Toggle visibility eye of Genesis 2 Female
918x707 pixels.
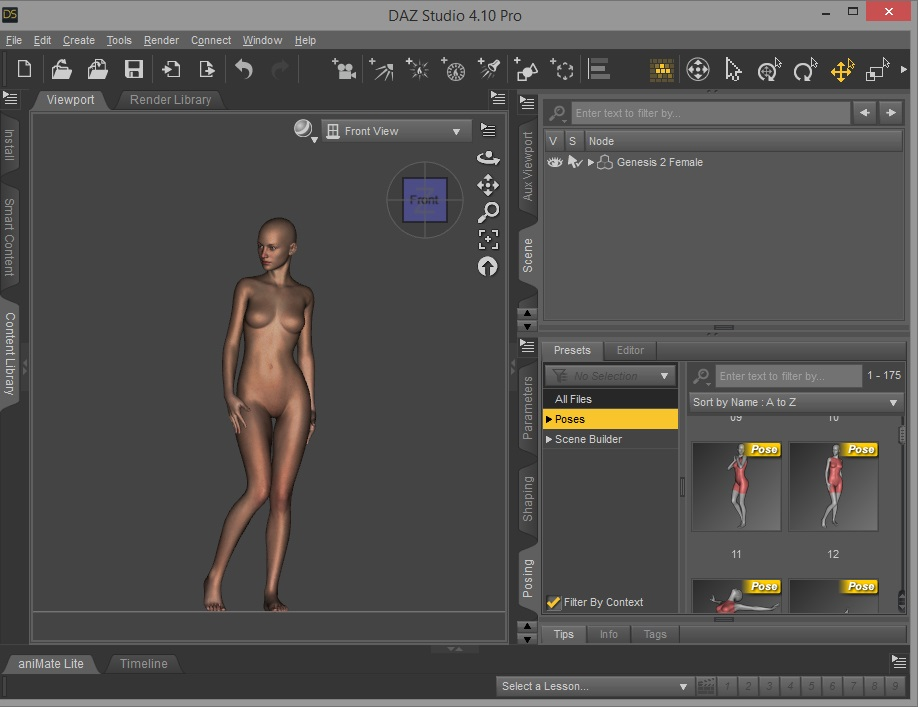tap(554, 162)
